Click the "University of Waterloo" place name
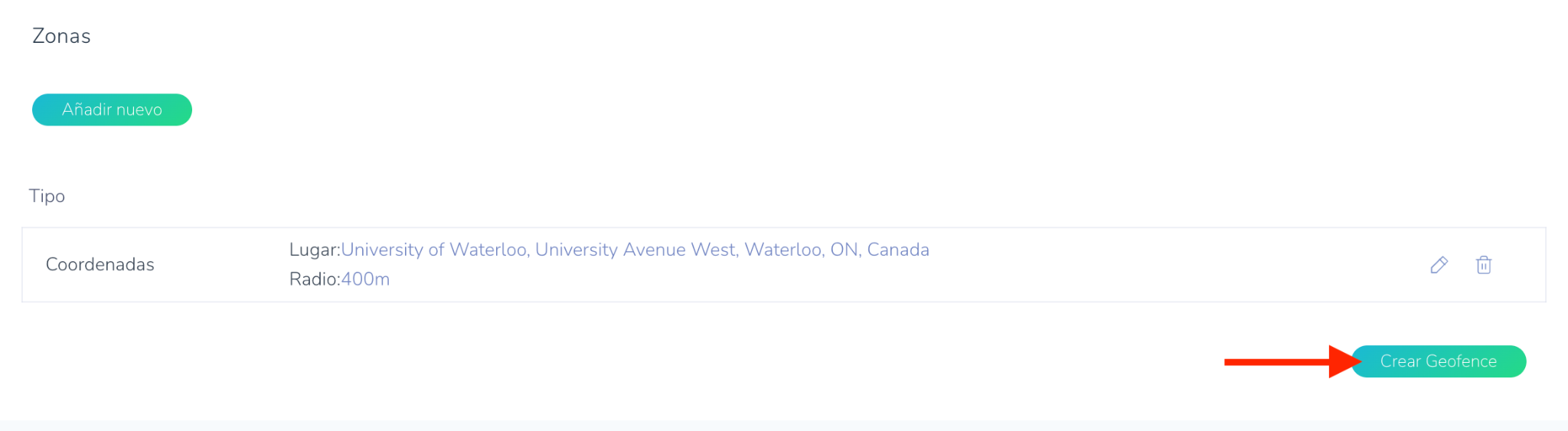The width and height of the screenshot is (1568, 431). click(x=433, y=250)
